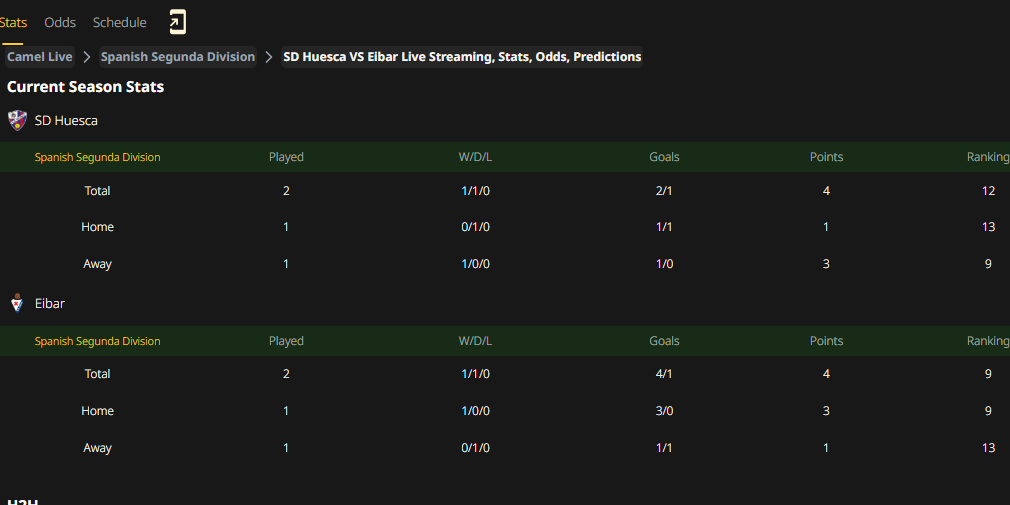The width and height of the screenshot is (1010, 505).
Task: Click Spanish Segunda Division in SD Huesca table header
Action: click(97, 157)
